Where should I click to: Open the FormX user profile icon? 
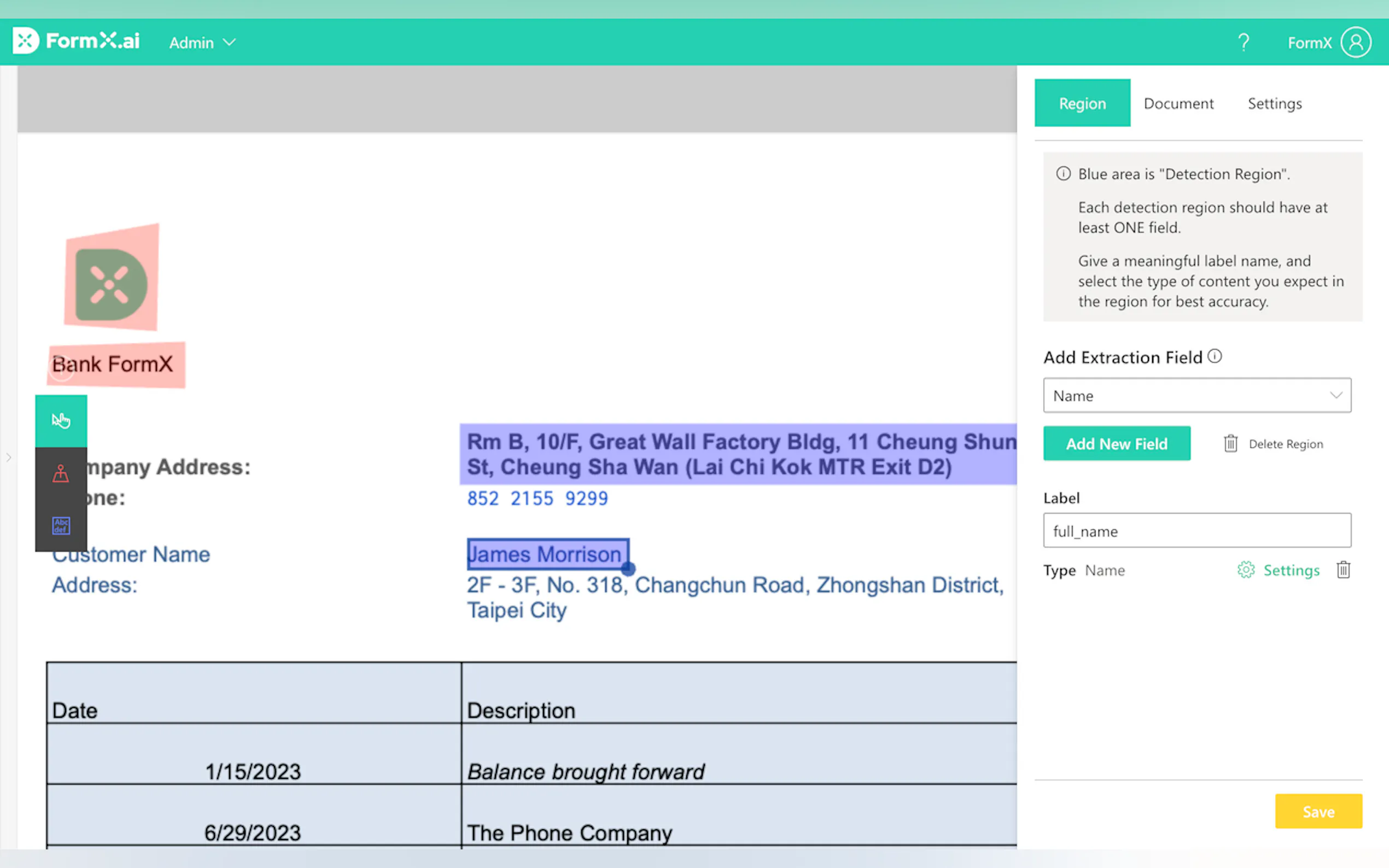click(x=1356, y=43)
